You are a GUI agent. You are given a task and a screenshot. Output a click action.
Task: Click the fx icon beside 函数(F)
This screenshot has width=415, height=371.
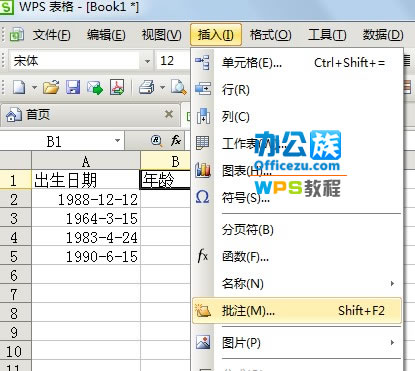(202, 256)
